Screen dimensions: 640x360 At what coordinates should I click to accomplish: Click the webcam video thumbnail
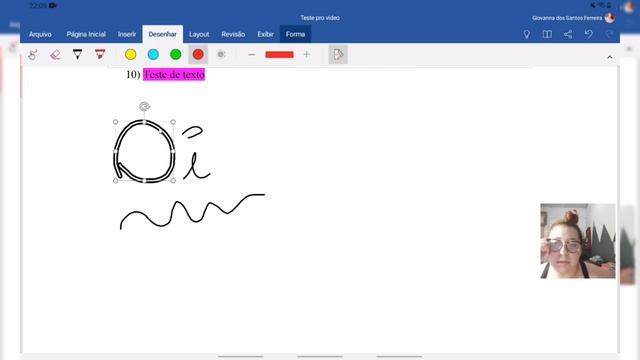point(578,241)
